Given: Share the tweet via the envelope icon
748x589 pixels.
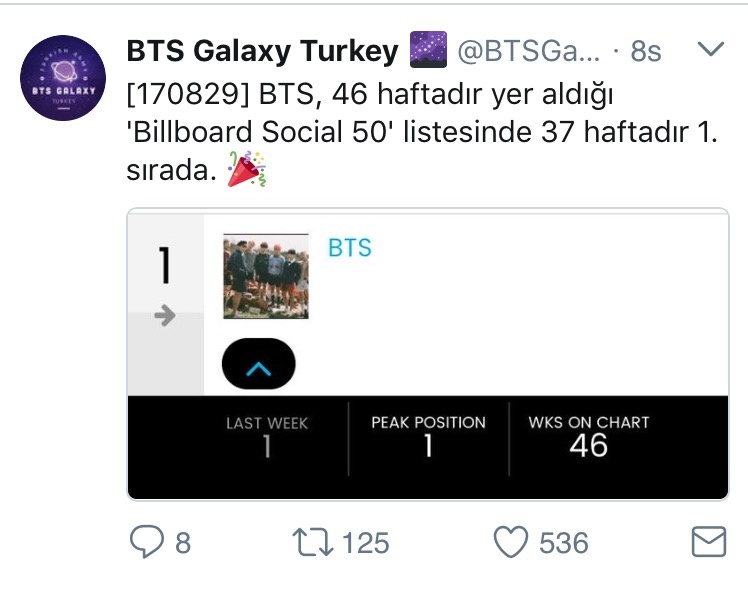Looking at the screenshot, I should 708,542.
